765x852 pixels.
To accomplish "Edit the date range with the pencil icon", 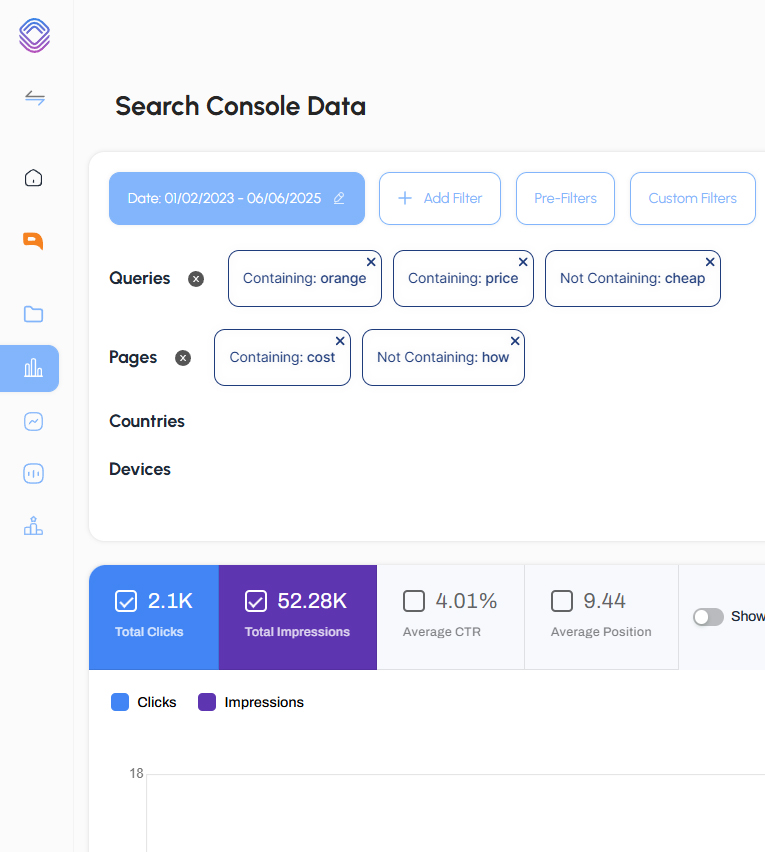I will [x=339, y=199].
